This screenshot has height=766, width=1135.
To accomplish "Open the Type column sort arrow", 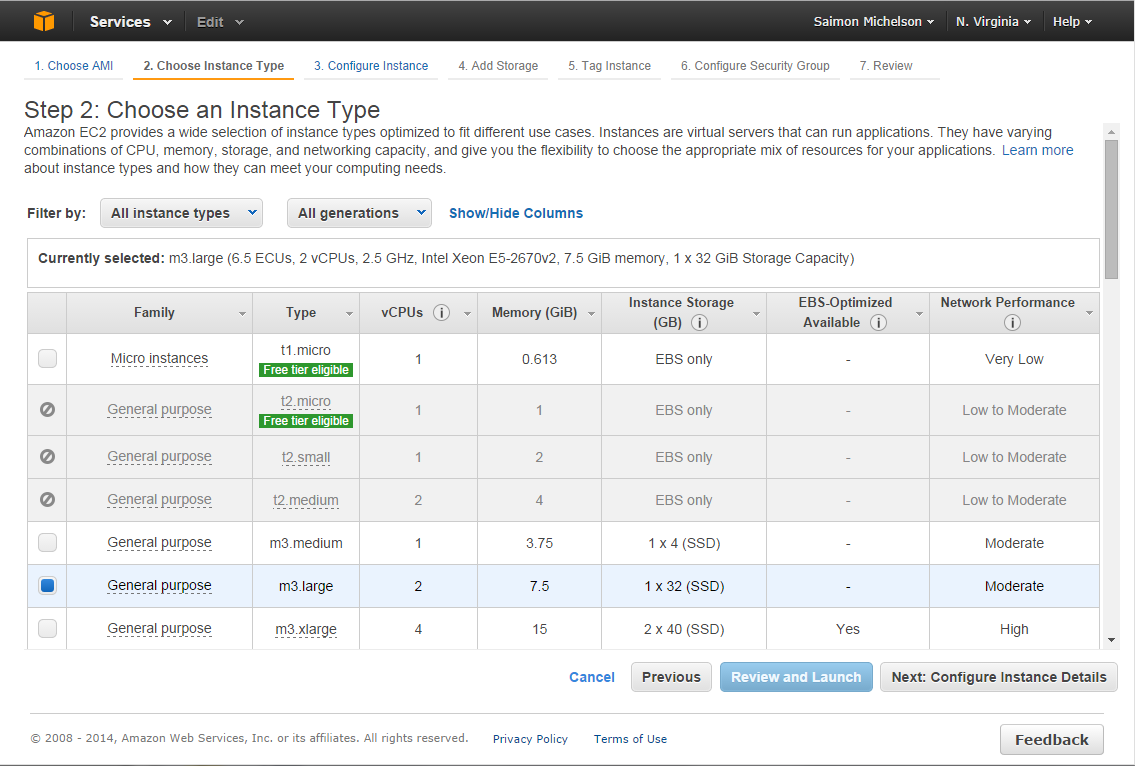I will click(349, 313).
